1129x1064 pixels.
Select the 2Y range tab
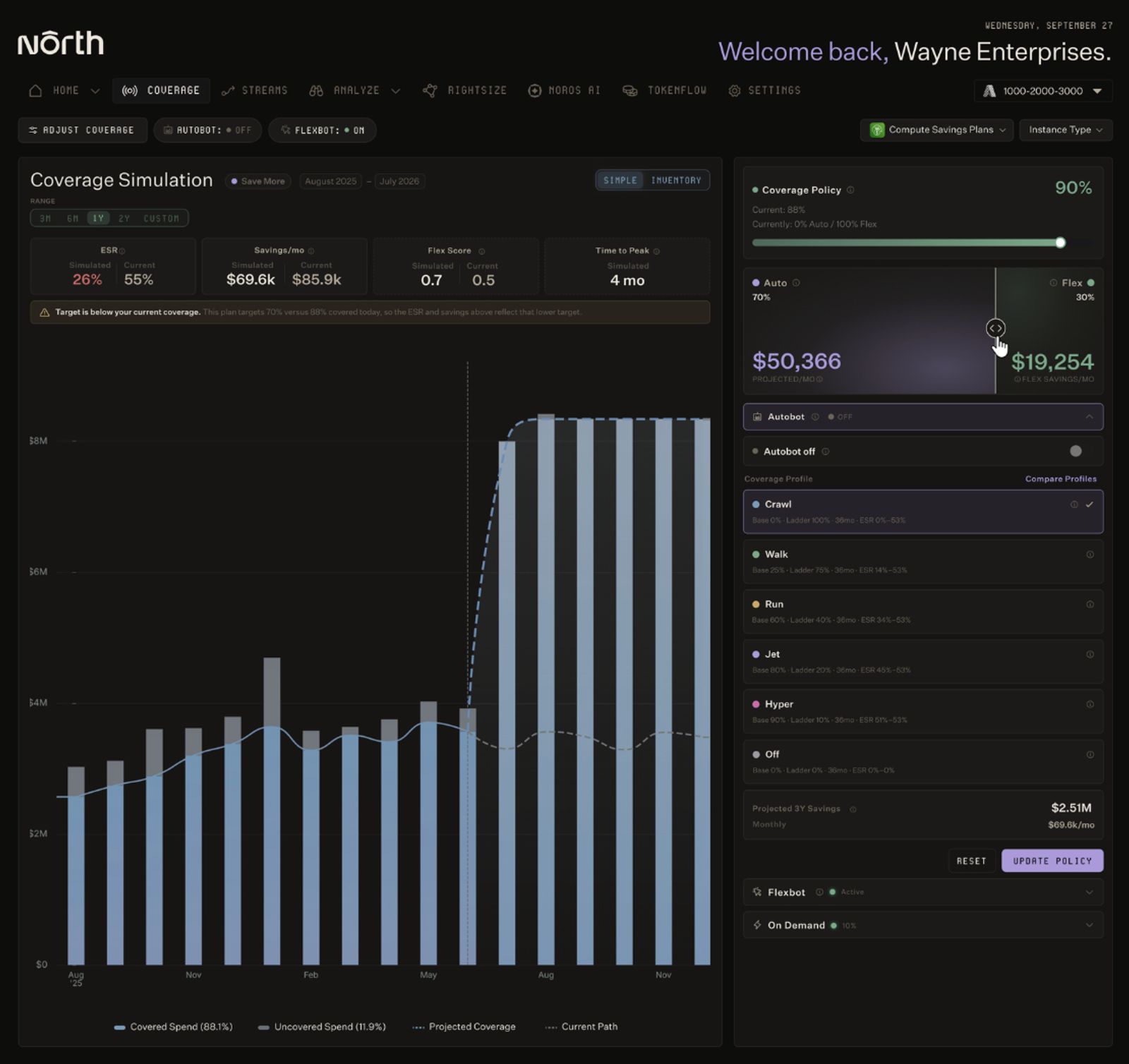pos(124,218)
